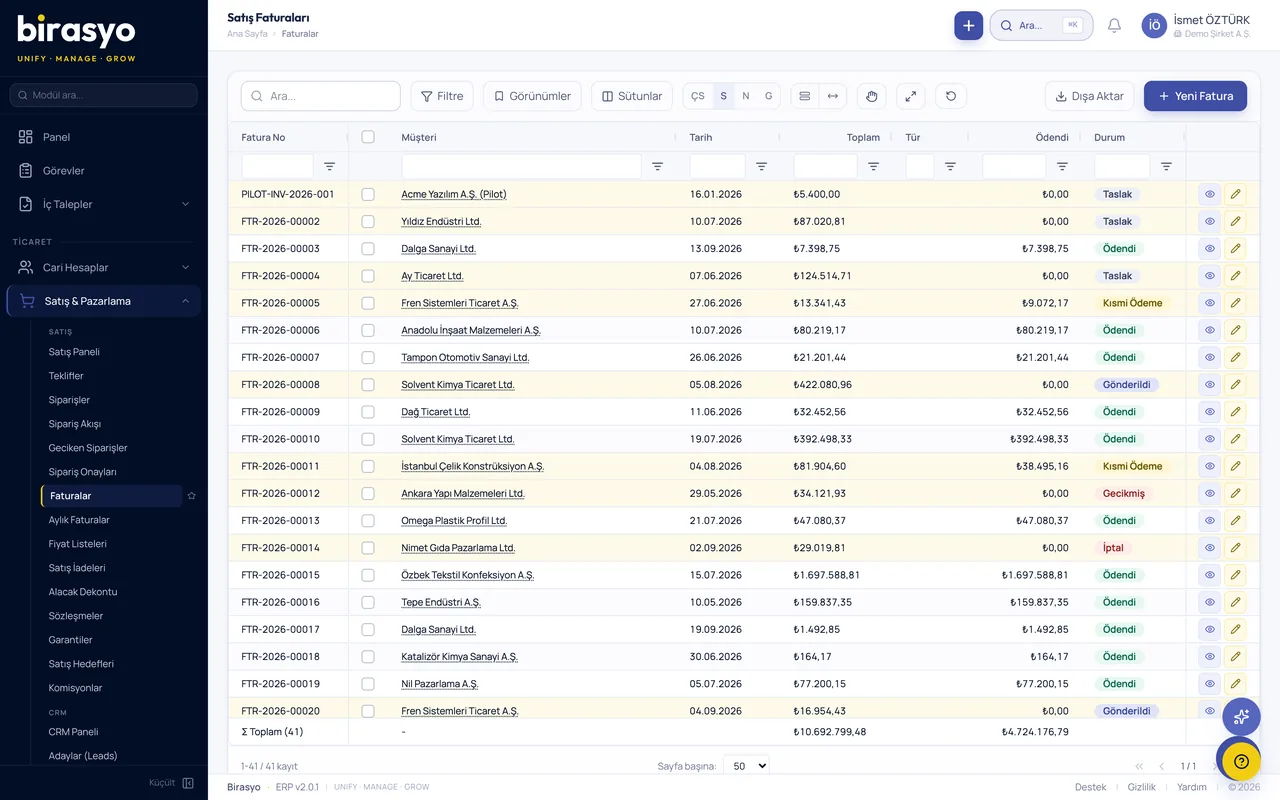This screenshot has height=800, width=1280.
Task: Click the row layout icon in the toolbar
Action: click(x=805, y=96)
